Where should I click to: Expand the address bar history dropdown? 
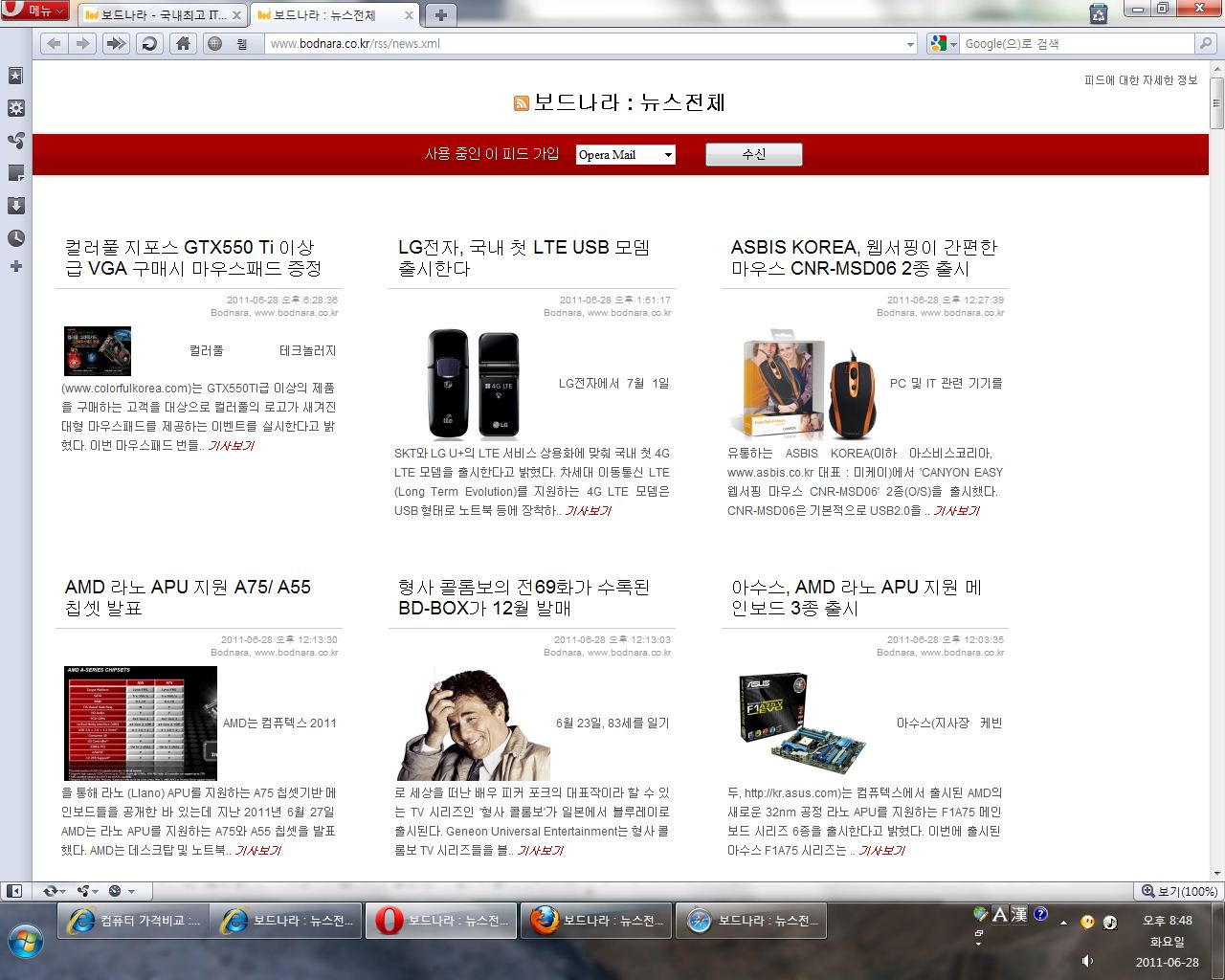coord(910,44)
